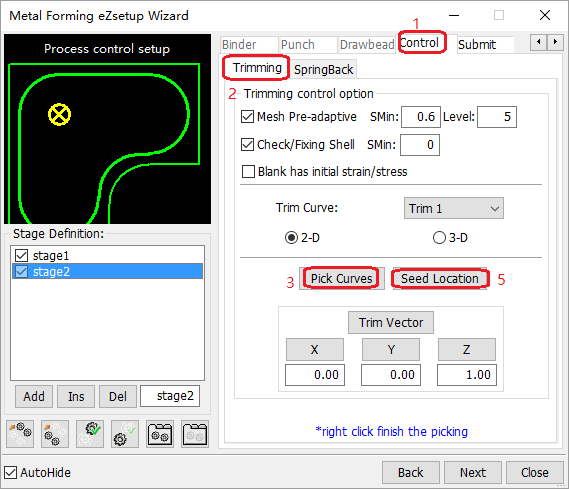Image resolution: width=569 pixels, height=489 pixels.
Task: Edit the Level value field
Action: [x=497, y=117]
